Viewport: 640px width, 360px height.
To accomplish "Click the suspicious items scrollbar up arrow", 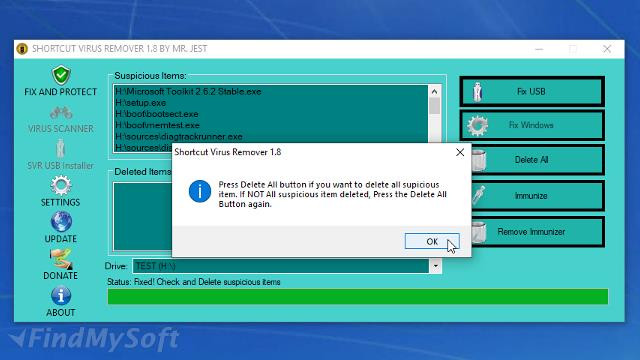I will [x=434, y=91].
